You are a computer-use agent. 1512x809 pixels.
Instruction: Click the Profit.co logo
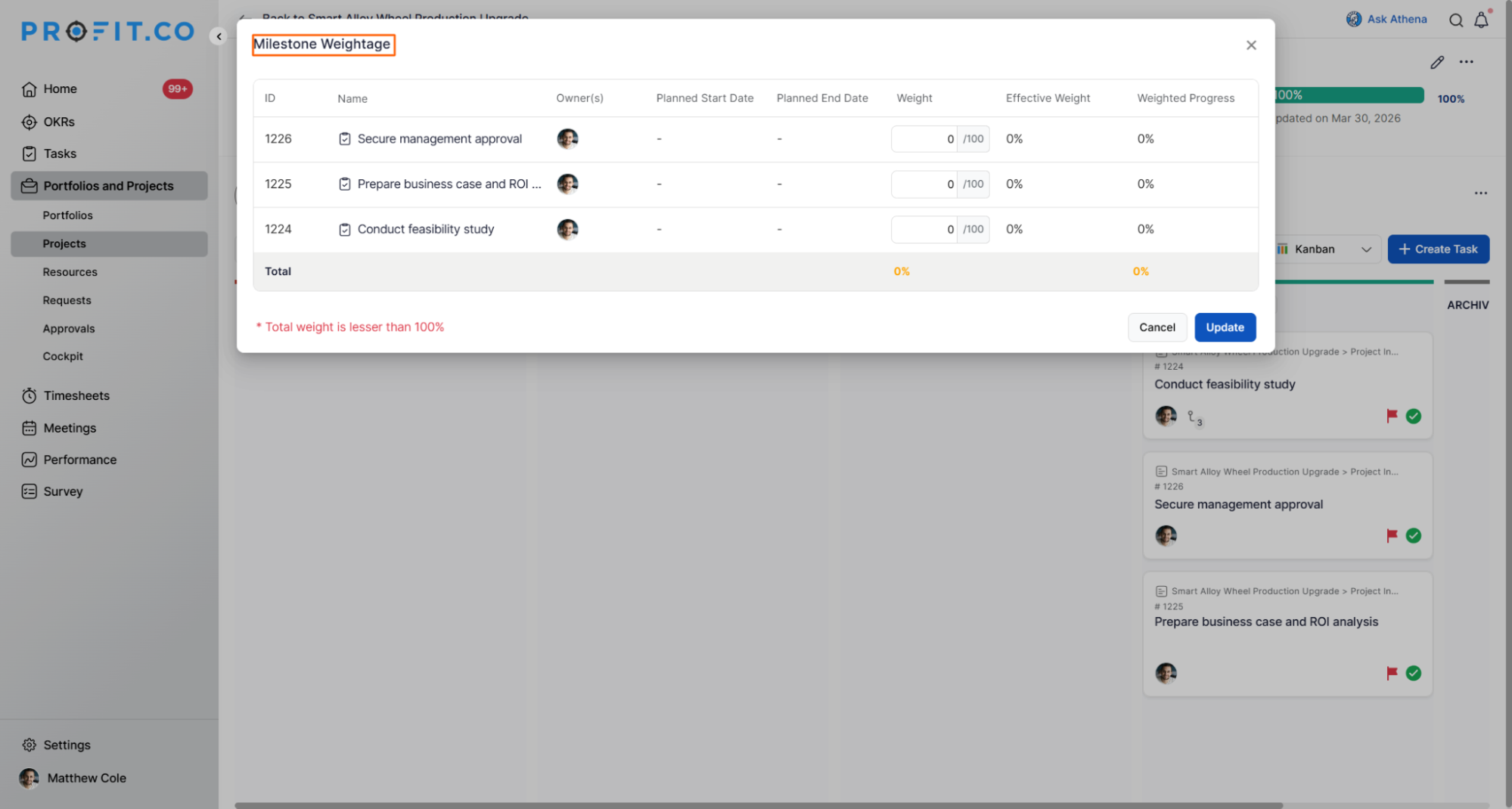click(x=107, y=31)
